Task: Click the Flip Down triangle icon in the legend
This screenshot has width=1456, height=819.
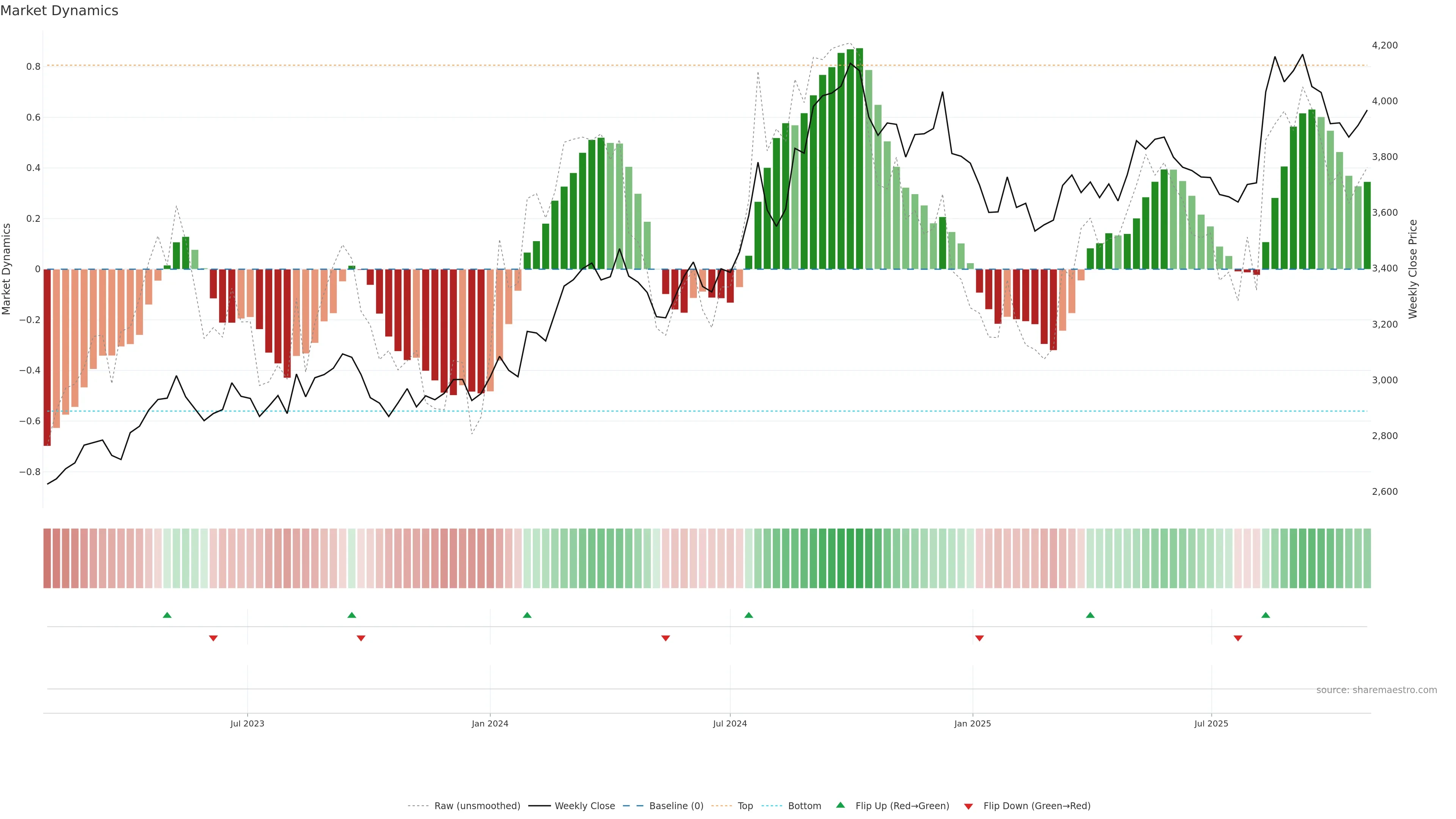Action: (x=968, y=806)
